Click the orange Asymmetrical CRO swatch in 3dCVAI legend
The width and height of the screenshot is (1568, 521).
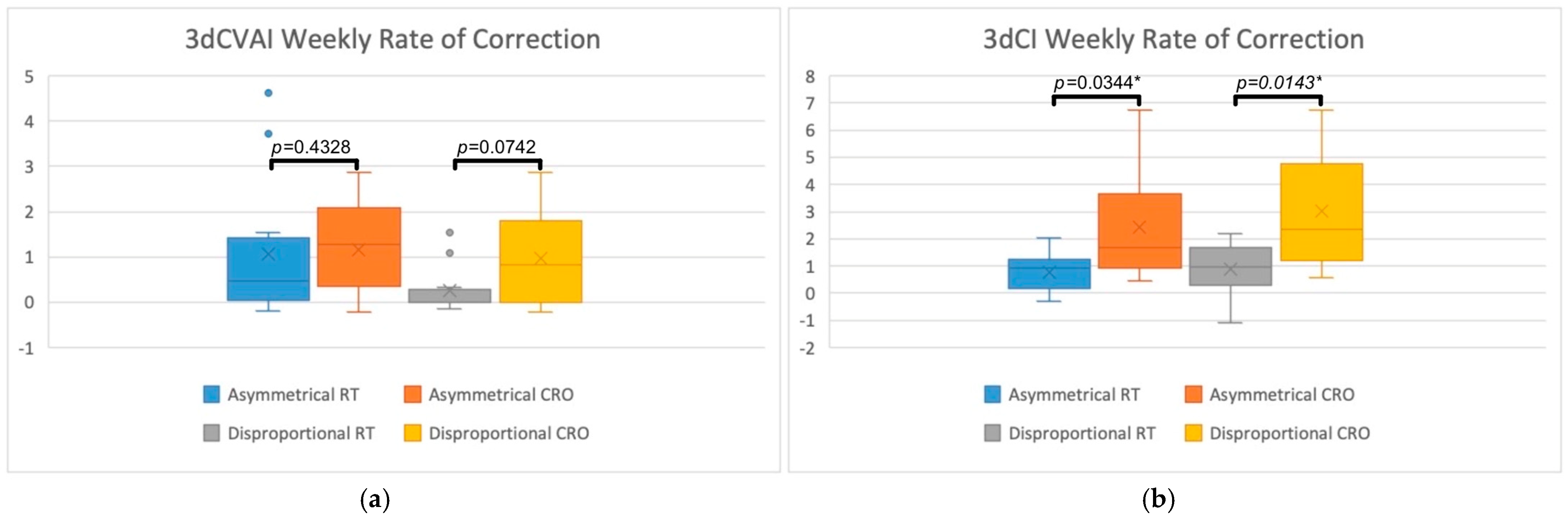point(412,394)
